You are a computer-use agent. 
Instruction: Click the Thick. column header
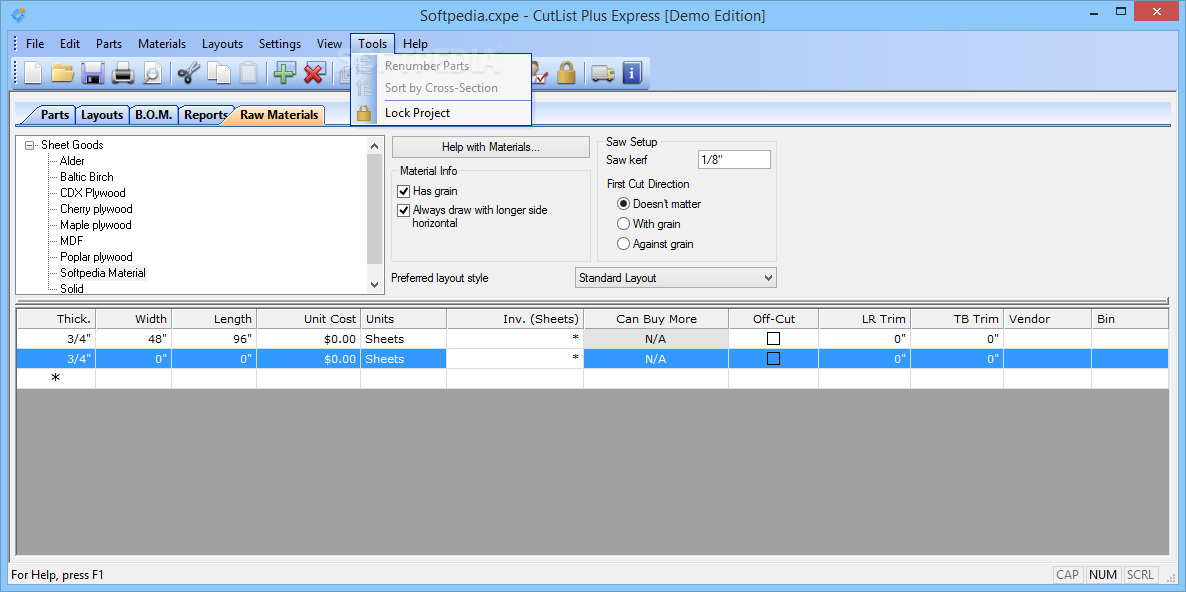(57, 319)
